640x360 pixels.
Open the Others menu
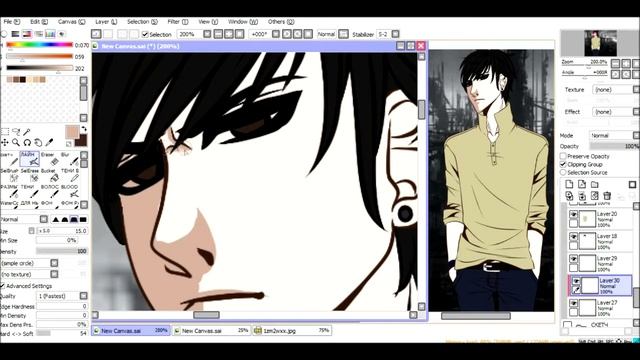[281, 22]
